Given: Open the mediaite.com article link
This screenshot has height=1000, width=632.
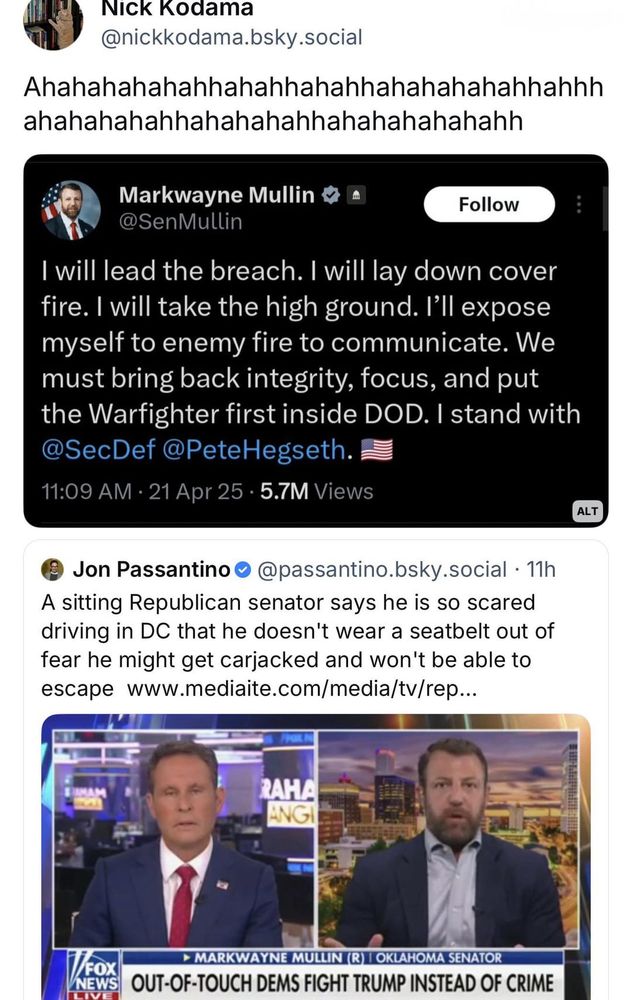Looking at the screenshot, I should click(302, 689).
